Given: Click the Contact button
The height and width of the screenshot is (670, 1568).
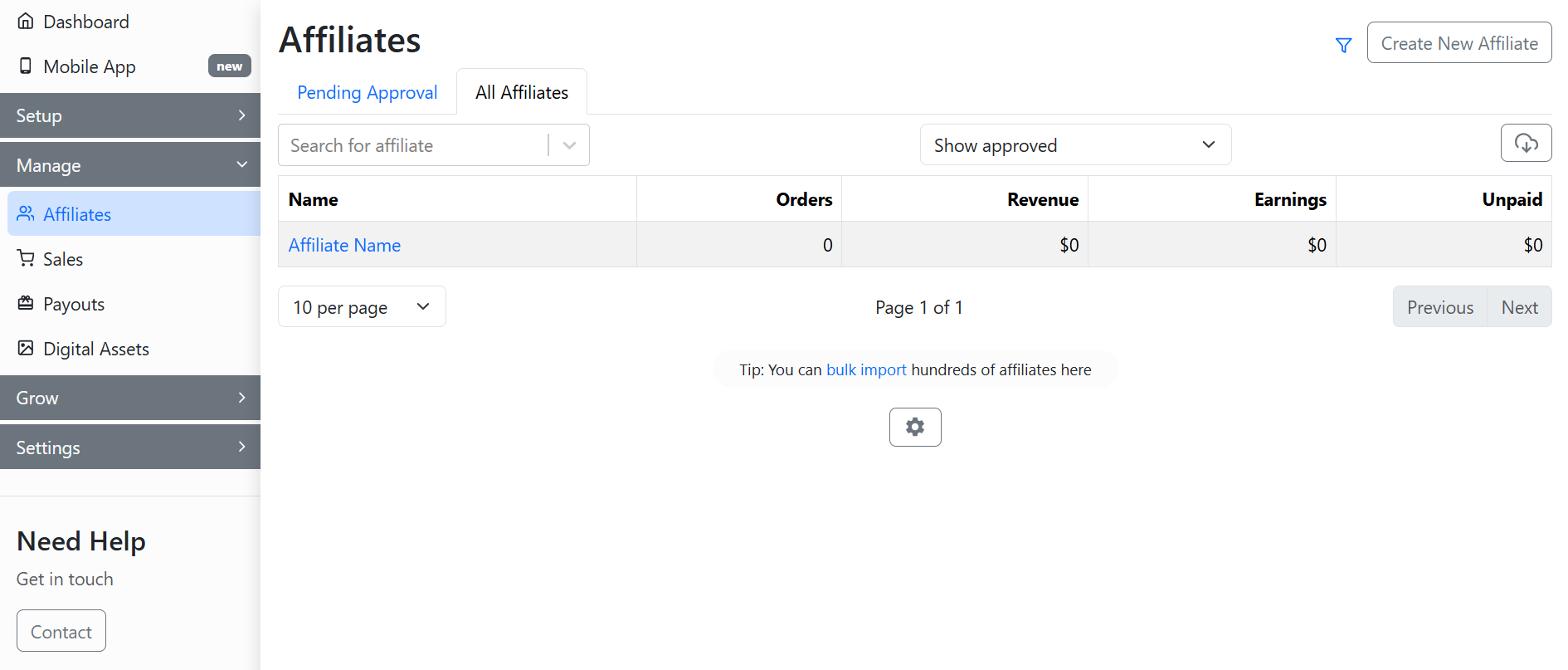Looking at the screenshot, I should point(61,632).
